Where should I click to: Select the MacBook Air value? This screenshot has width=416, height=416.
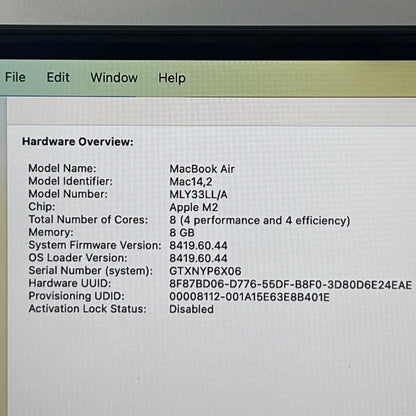(202, 169)
